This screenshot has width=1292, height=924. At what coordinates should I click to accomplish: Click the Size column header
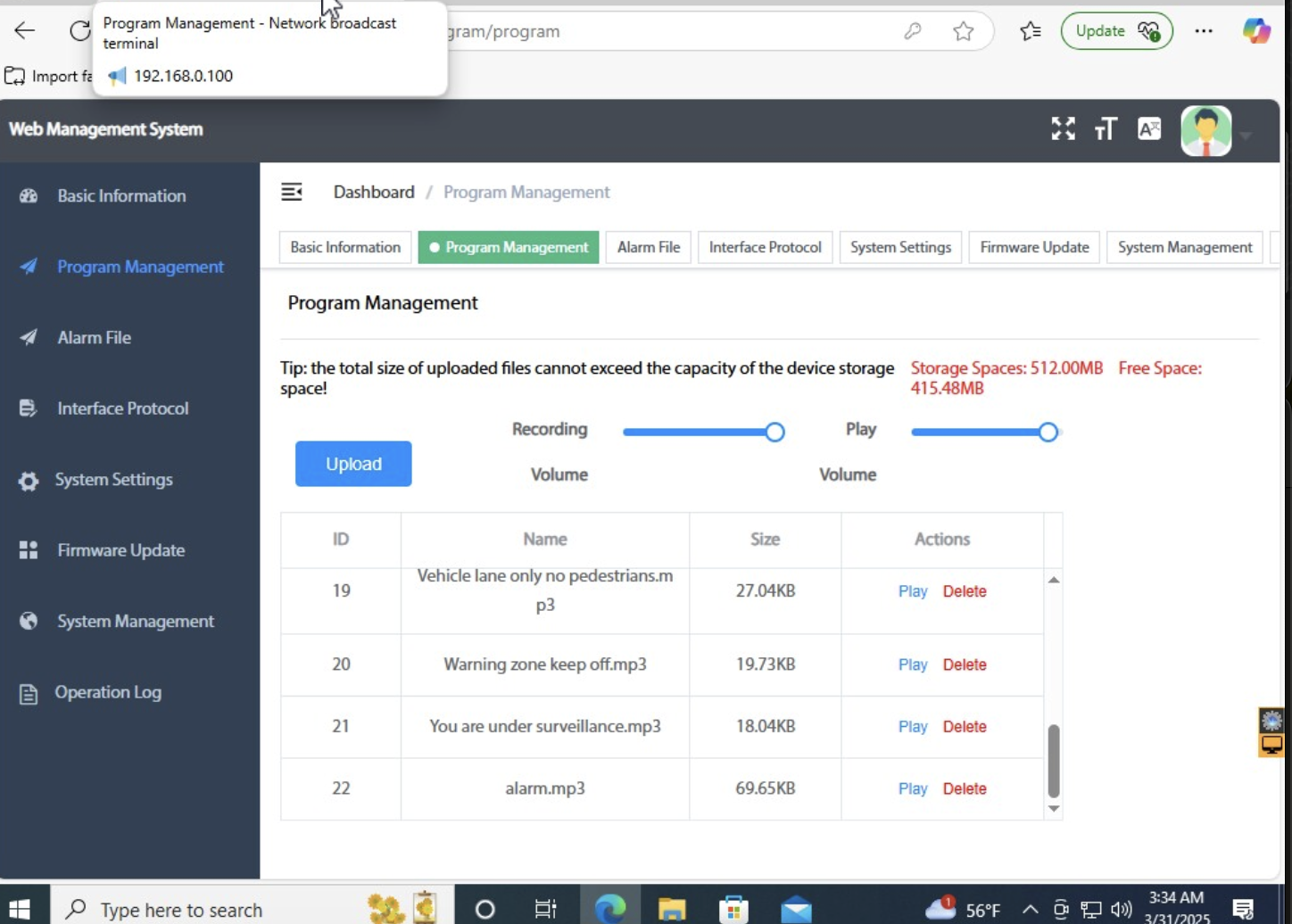[766, 540]
